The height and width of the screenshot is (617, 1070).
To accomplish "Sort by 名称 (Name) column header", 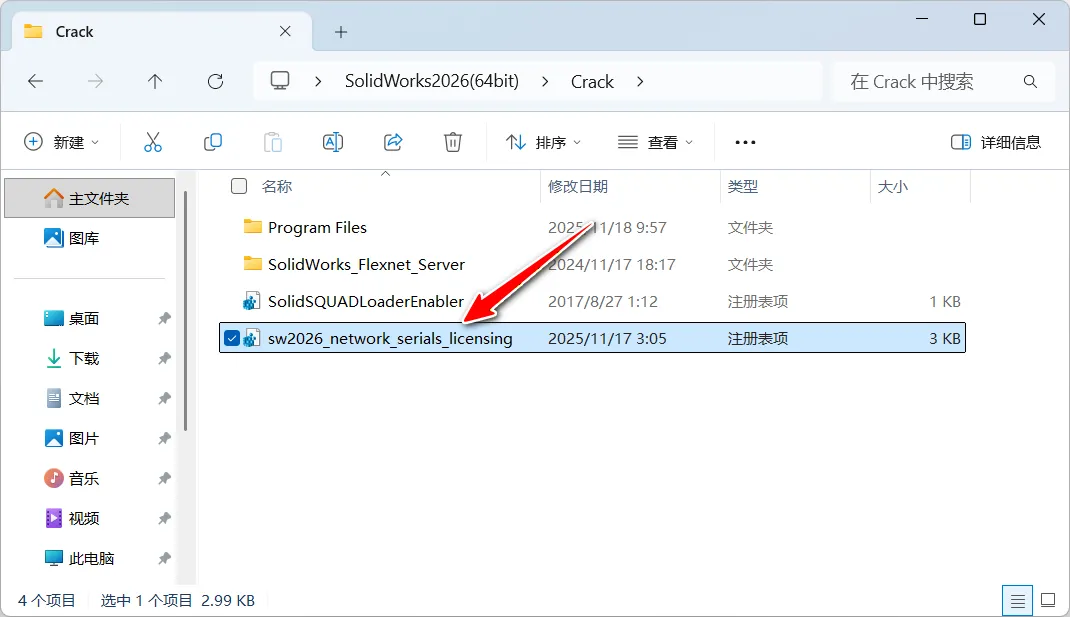I will (277, 186).
